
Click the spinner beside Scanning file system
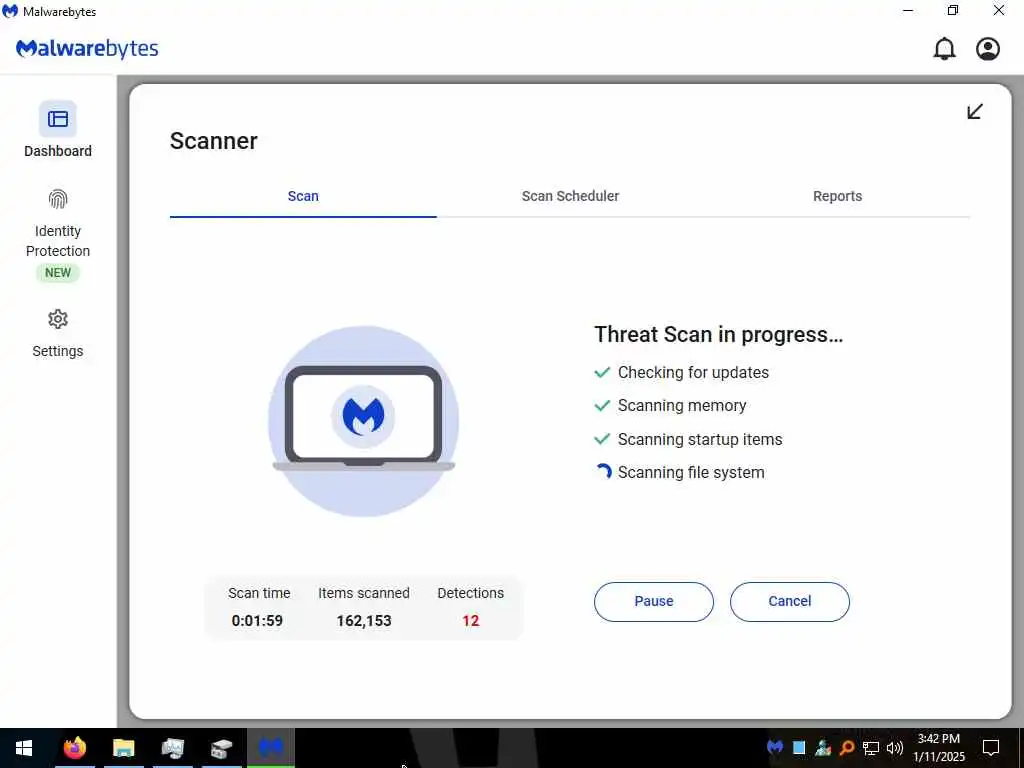tap(603, 472)
